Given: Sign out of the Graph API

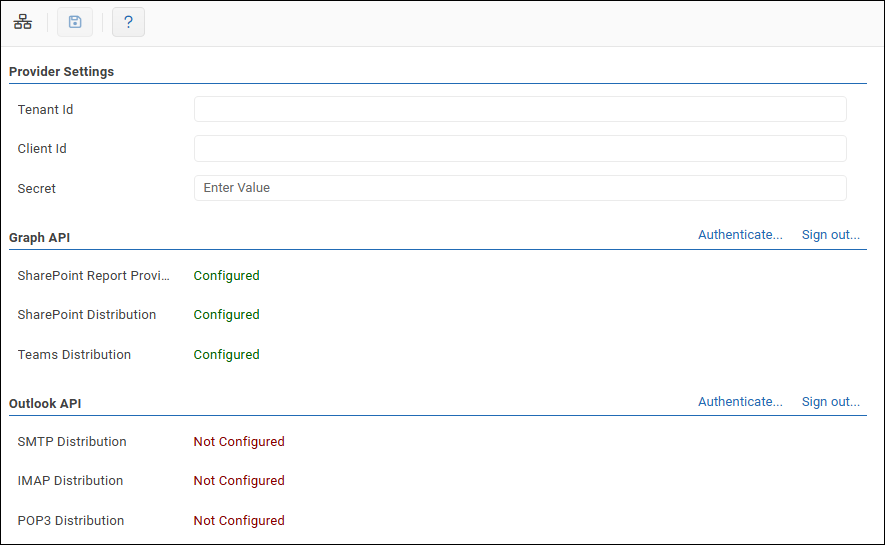Looking at the screenshot, I should click(830, 235).
